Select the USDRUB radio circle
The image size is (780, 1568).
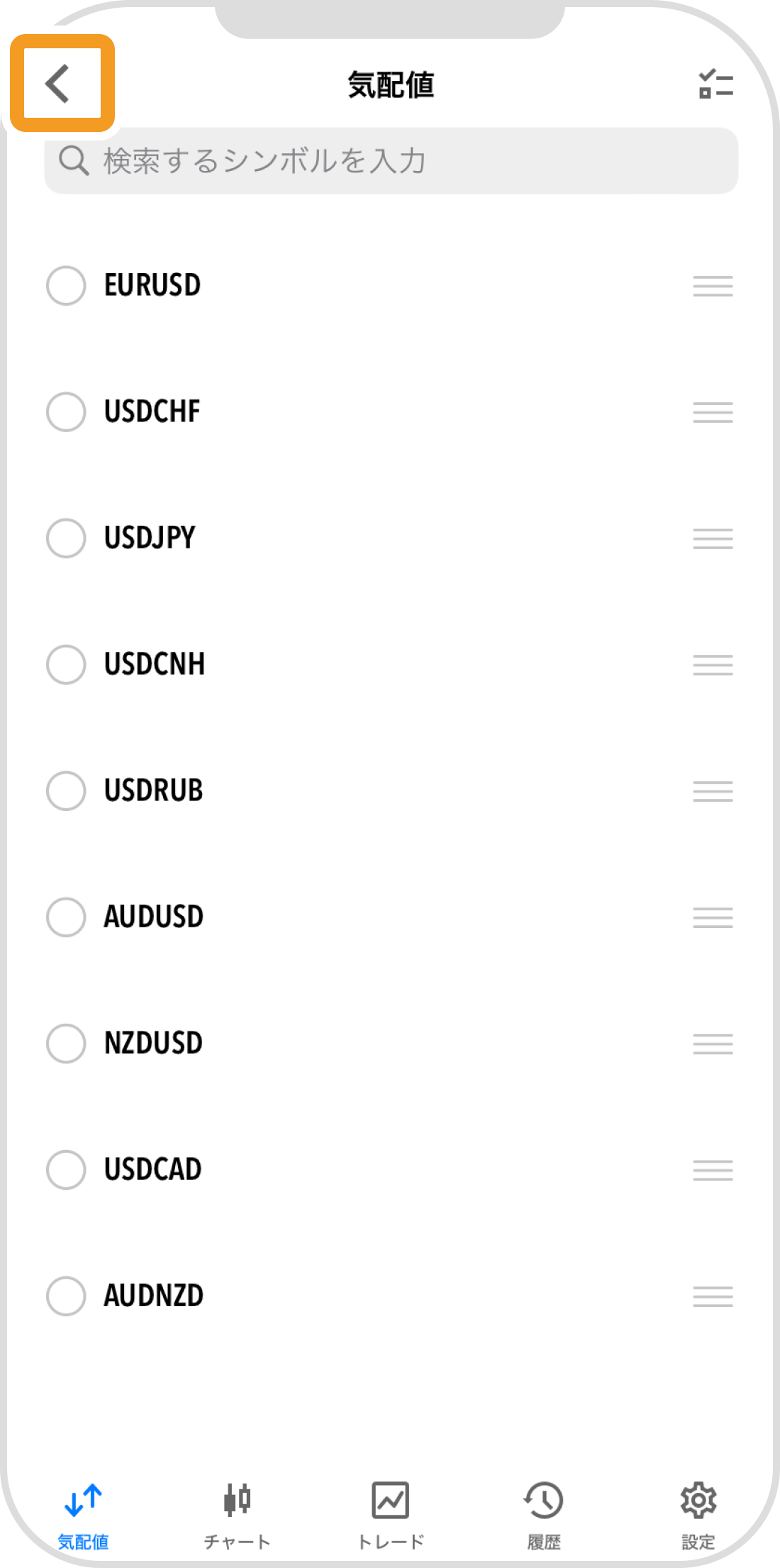[66, 790]
